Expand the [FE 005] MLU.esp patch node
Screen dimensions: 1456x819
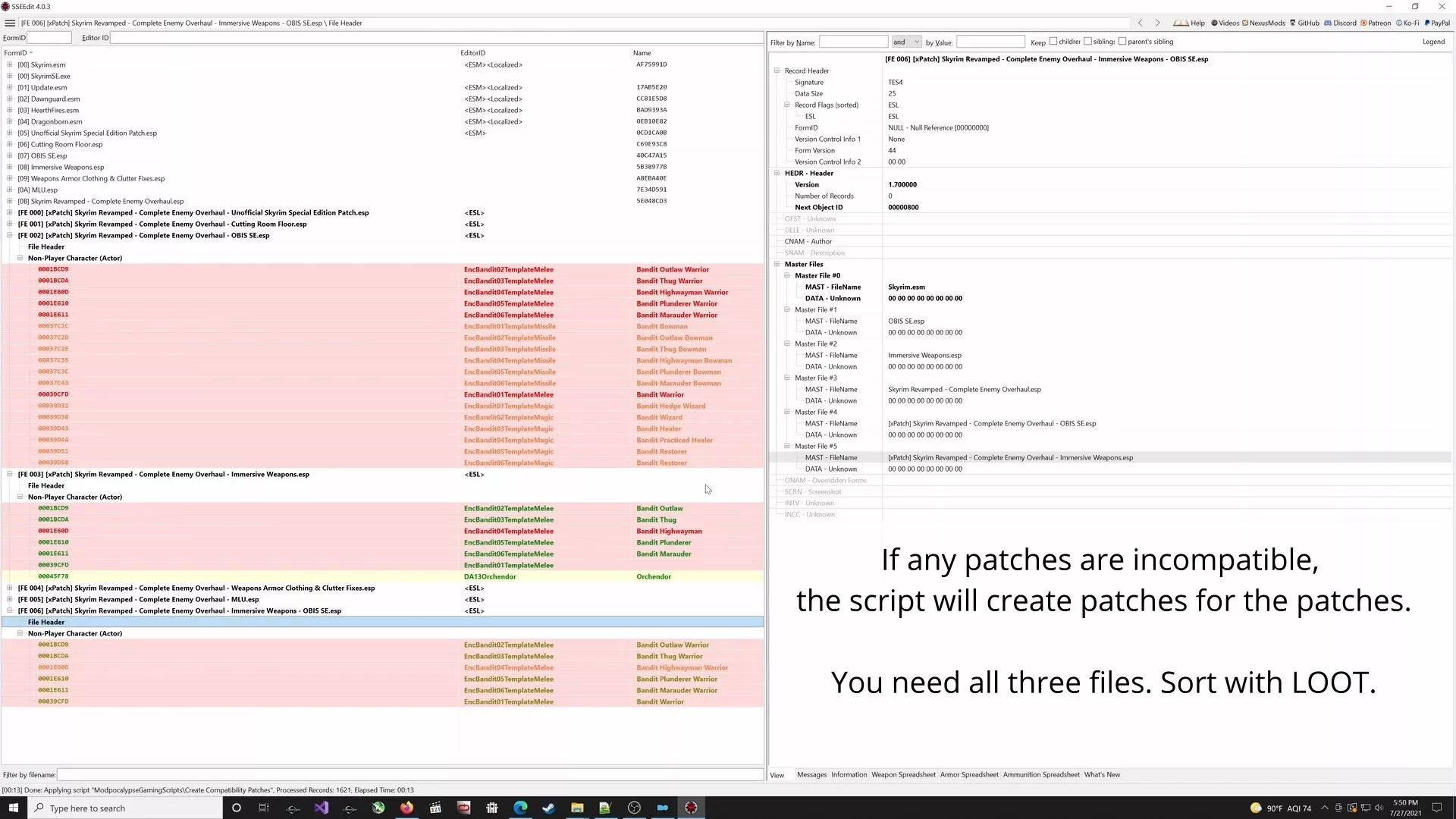10,599
